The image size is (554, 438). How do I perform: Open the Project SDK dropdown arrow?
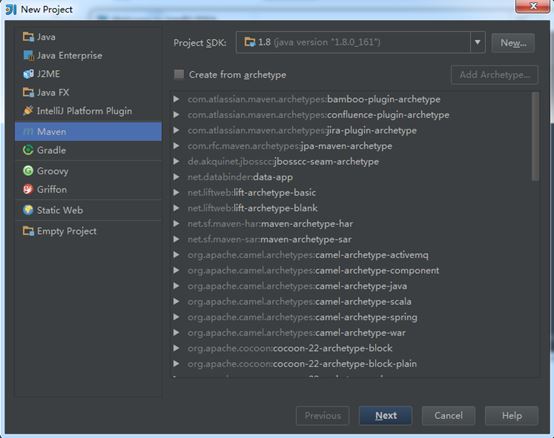pos(477,42)
